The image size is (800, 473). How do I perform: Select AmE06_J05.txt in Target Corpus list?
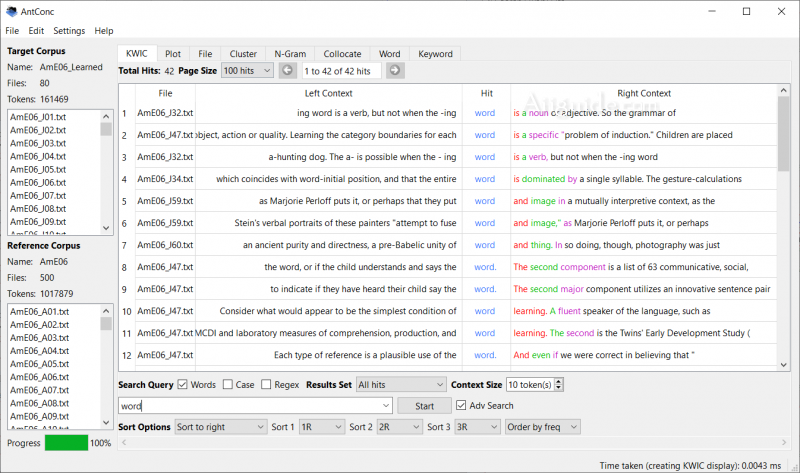coord(38,169)
